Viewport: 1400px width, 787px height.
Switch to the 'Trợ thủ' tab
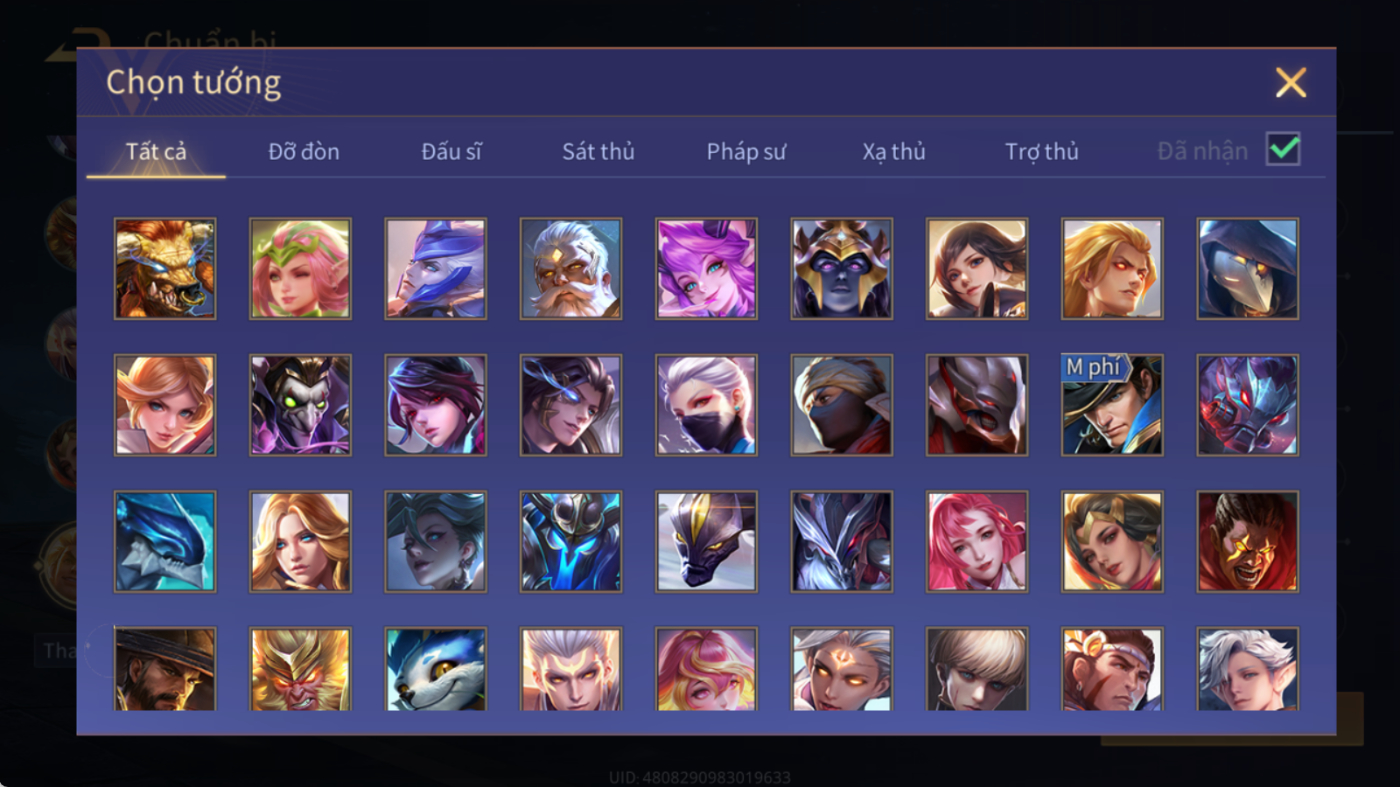tap(1042, 151)
